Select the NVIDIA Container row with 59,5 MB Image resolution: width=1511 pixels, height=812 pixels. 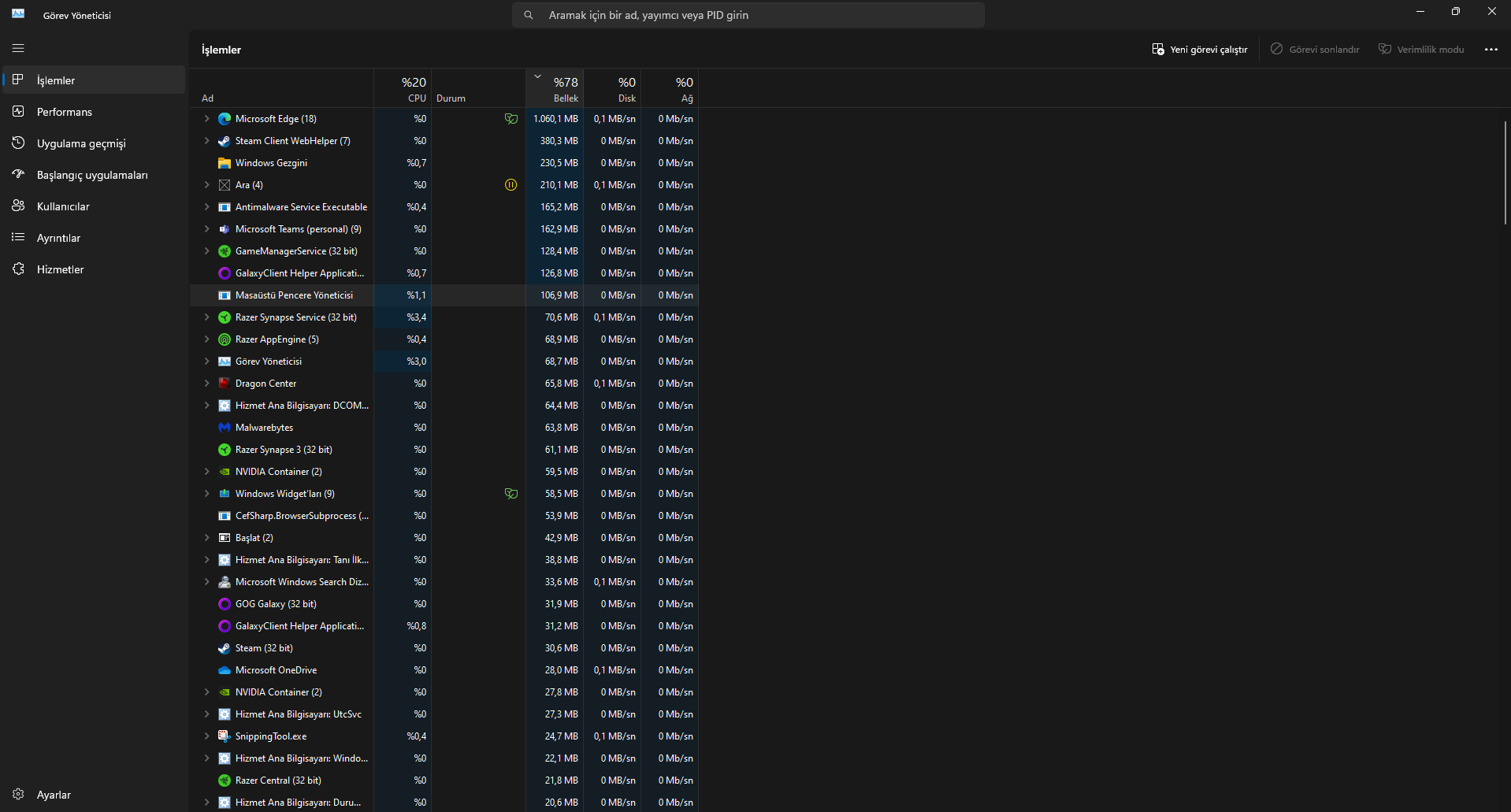pos(444,472)
